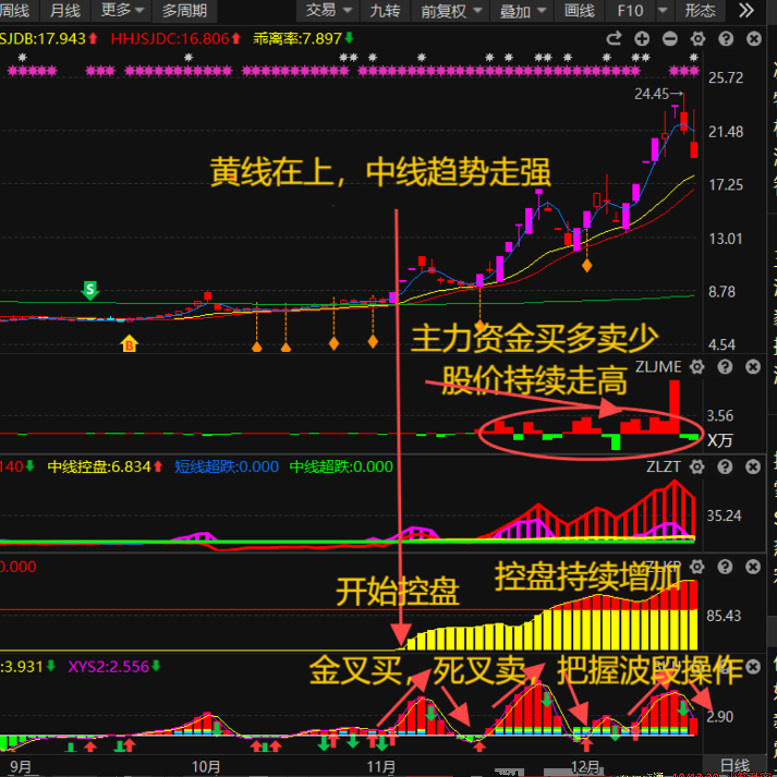Open ZLKP panel settings gear

click(697, 566)
